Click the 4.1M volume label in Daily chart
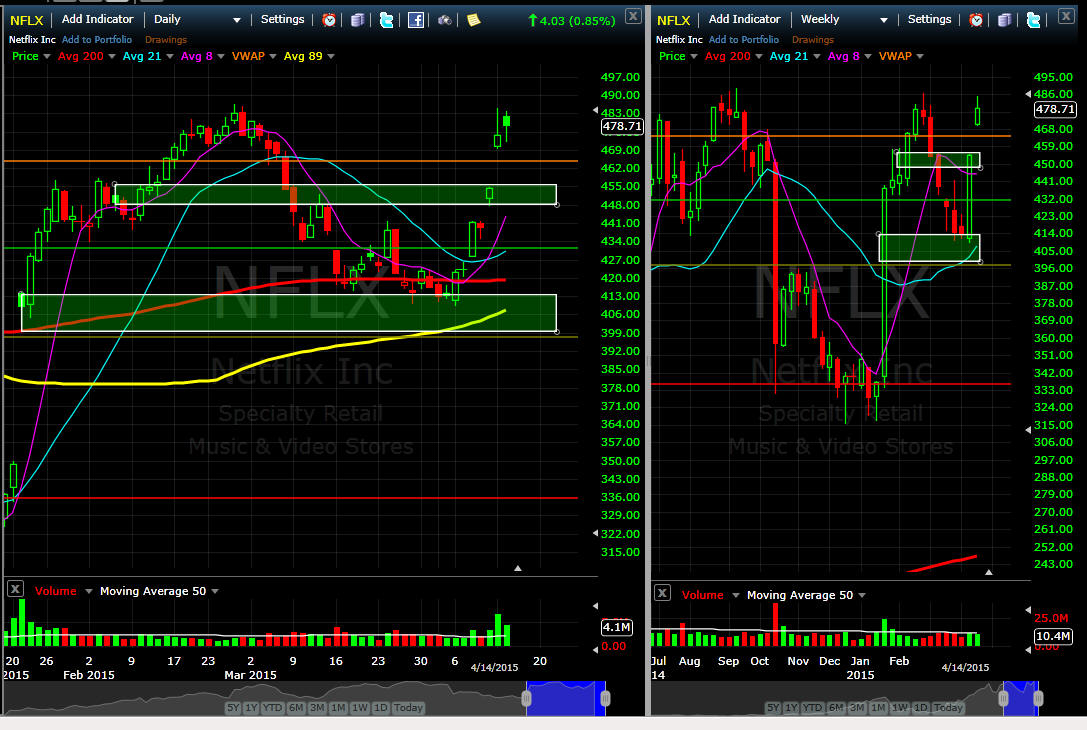The height and width of the screenshot is (730, 1087). [x=616, y=627]
